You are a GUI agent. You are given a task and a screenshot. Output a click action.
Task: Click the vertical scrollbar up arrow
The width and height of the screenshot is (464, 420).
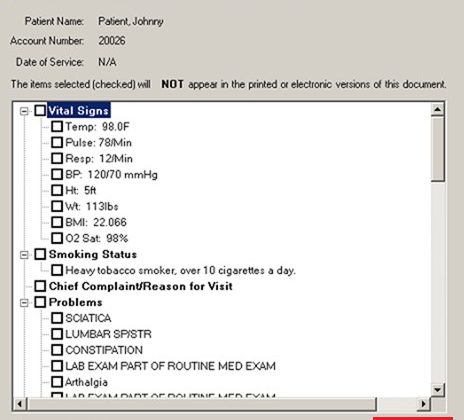438,109
